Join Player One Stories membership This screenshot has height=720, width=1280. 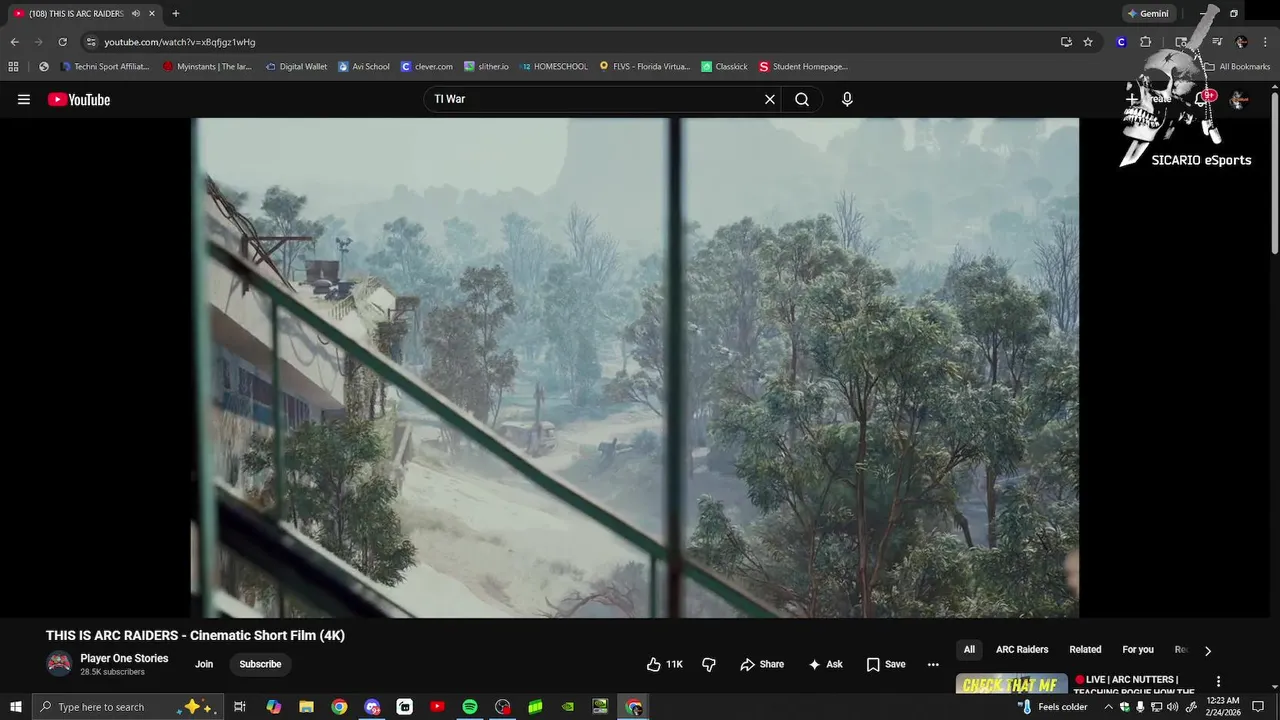204,664
